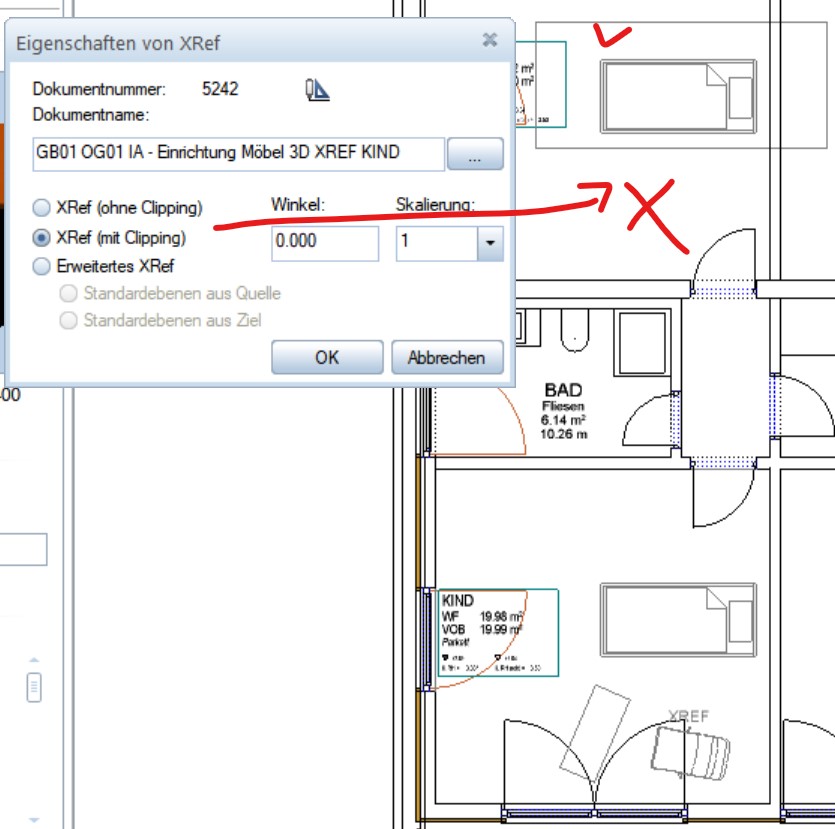Viewport: 835px width, 829px height.
Task: Open the Skalierung dropdown arrow
Action: [490, 243]
